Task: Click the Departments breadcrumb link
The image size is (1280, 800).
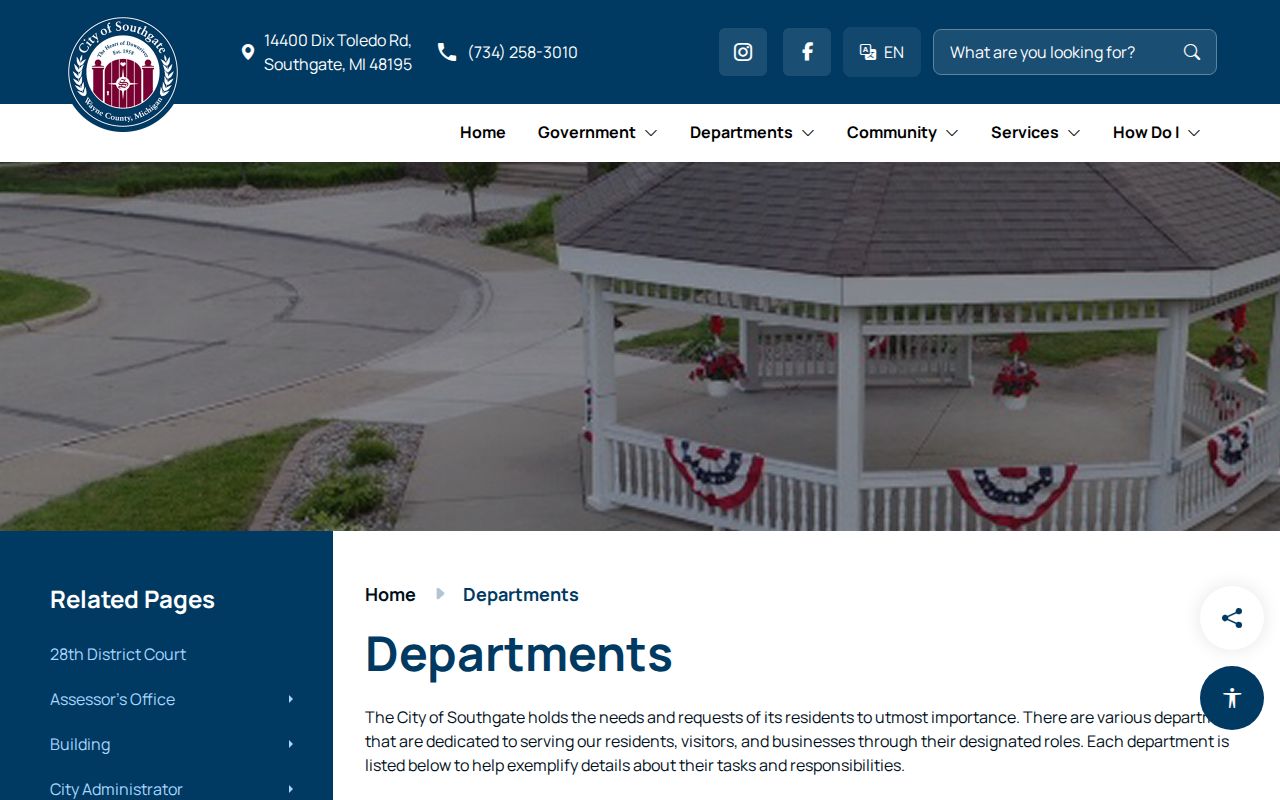Action: pyautogui.click(x=521, y=594)
